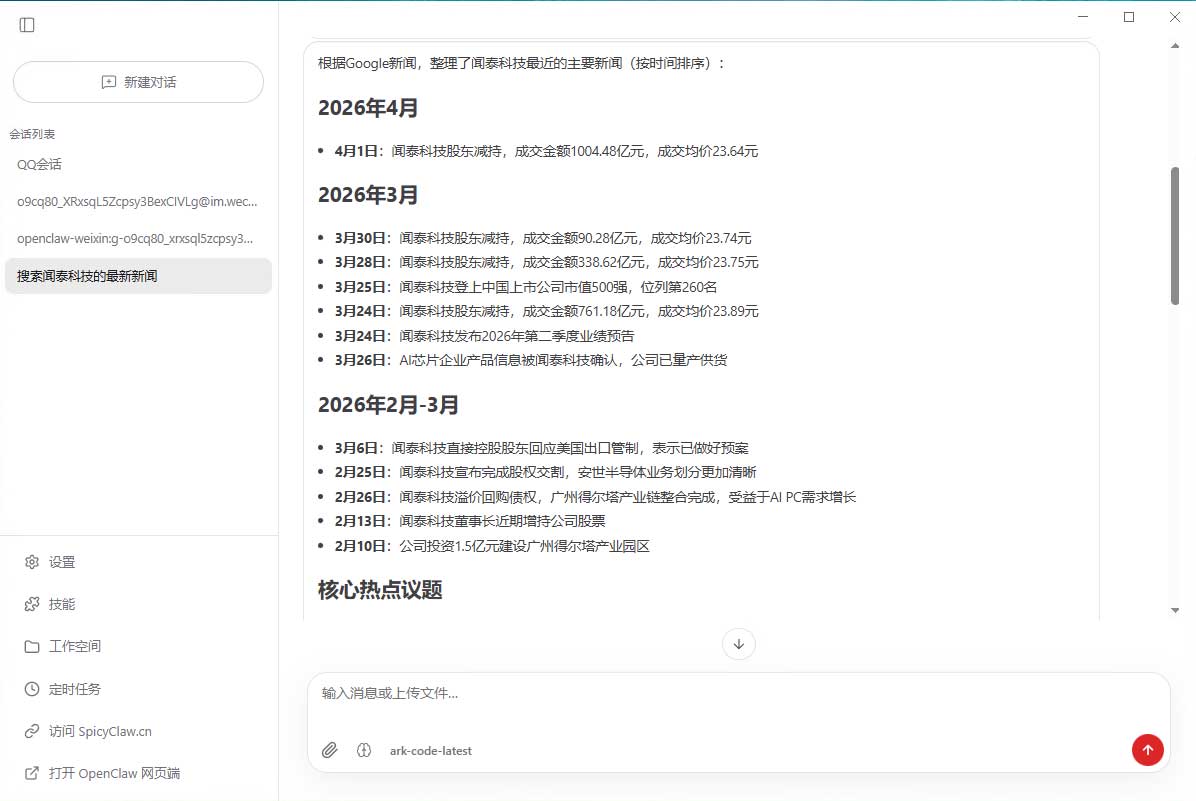Minimize the application window

[1083, 17]
